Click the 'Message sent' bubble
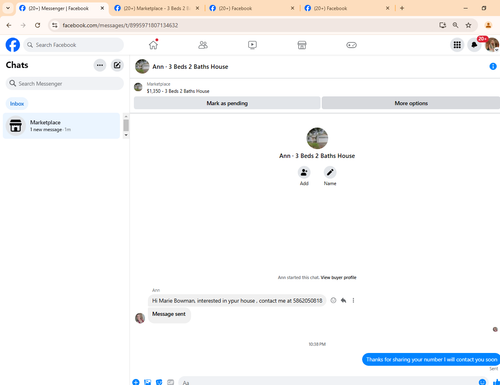The width and height of the screenshot is (500, 385). tap(169, 314)
